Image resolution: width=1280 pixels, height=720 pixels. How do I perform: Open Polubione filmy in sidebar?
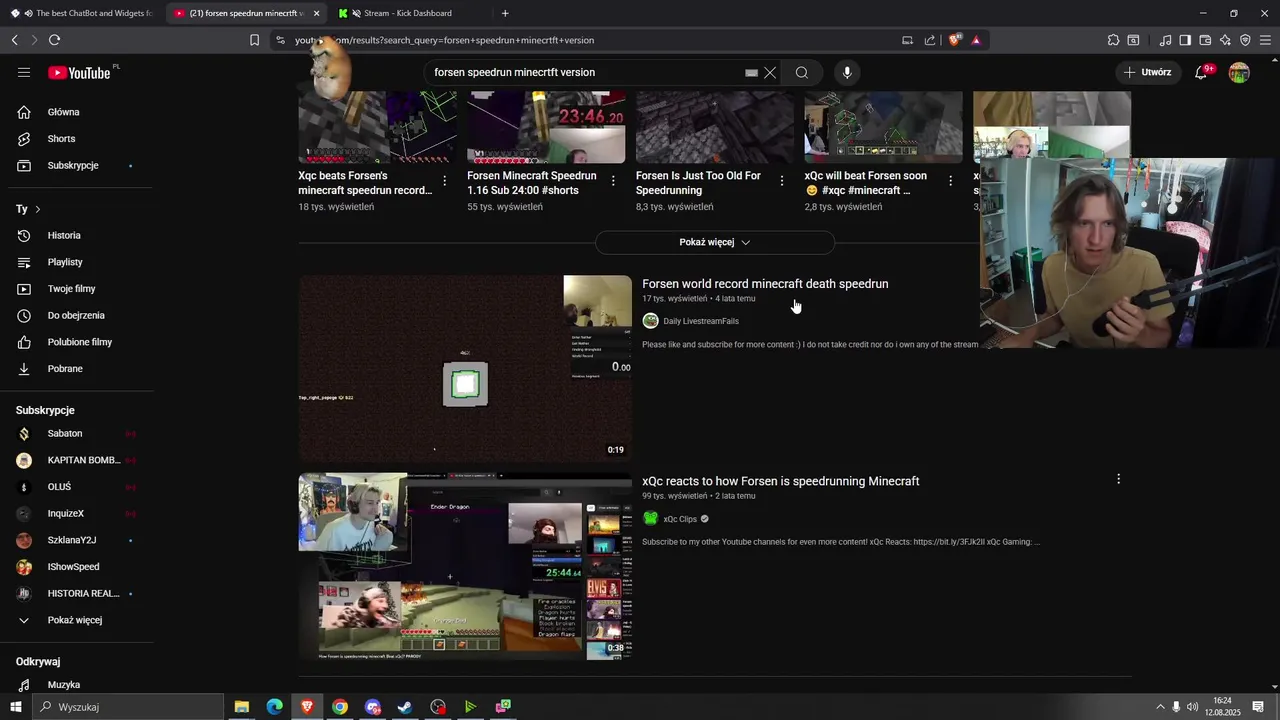tap(80, 342)
